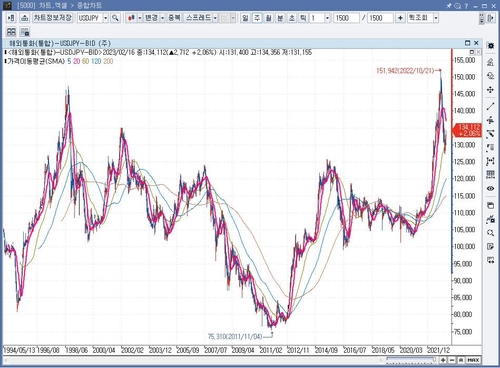500x368 pixels.
Task: Click the help question mark in title bar
Action: (466, 6)
